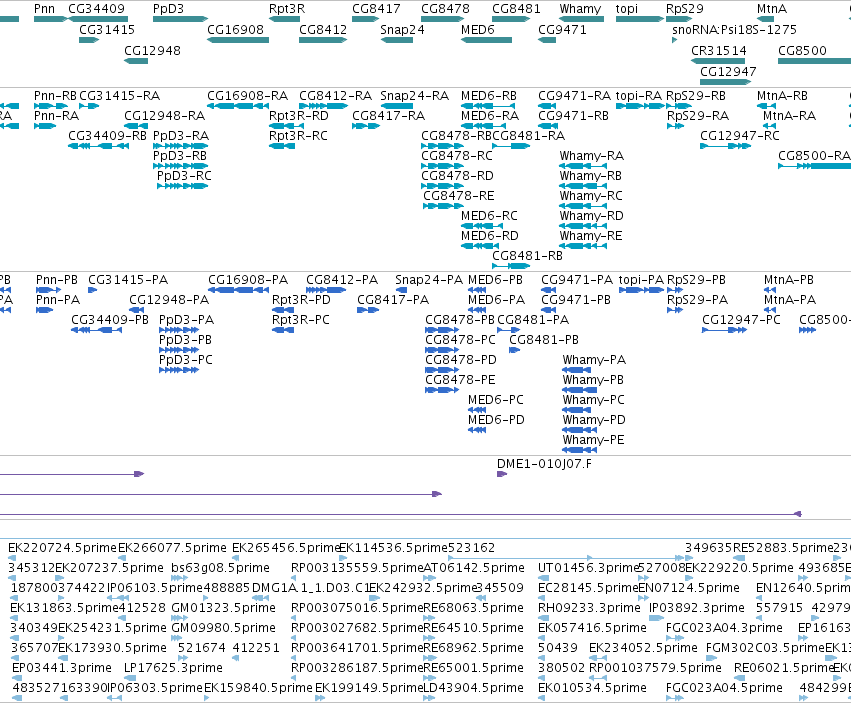Screen dimensions: 851x703
Task: Open the EK220724.5prime EST label
Action: (x=62, y=548)
